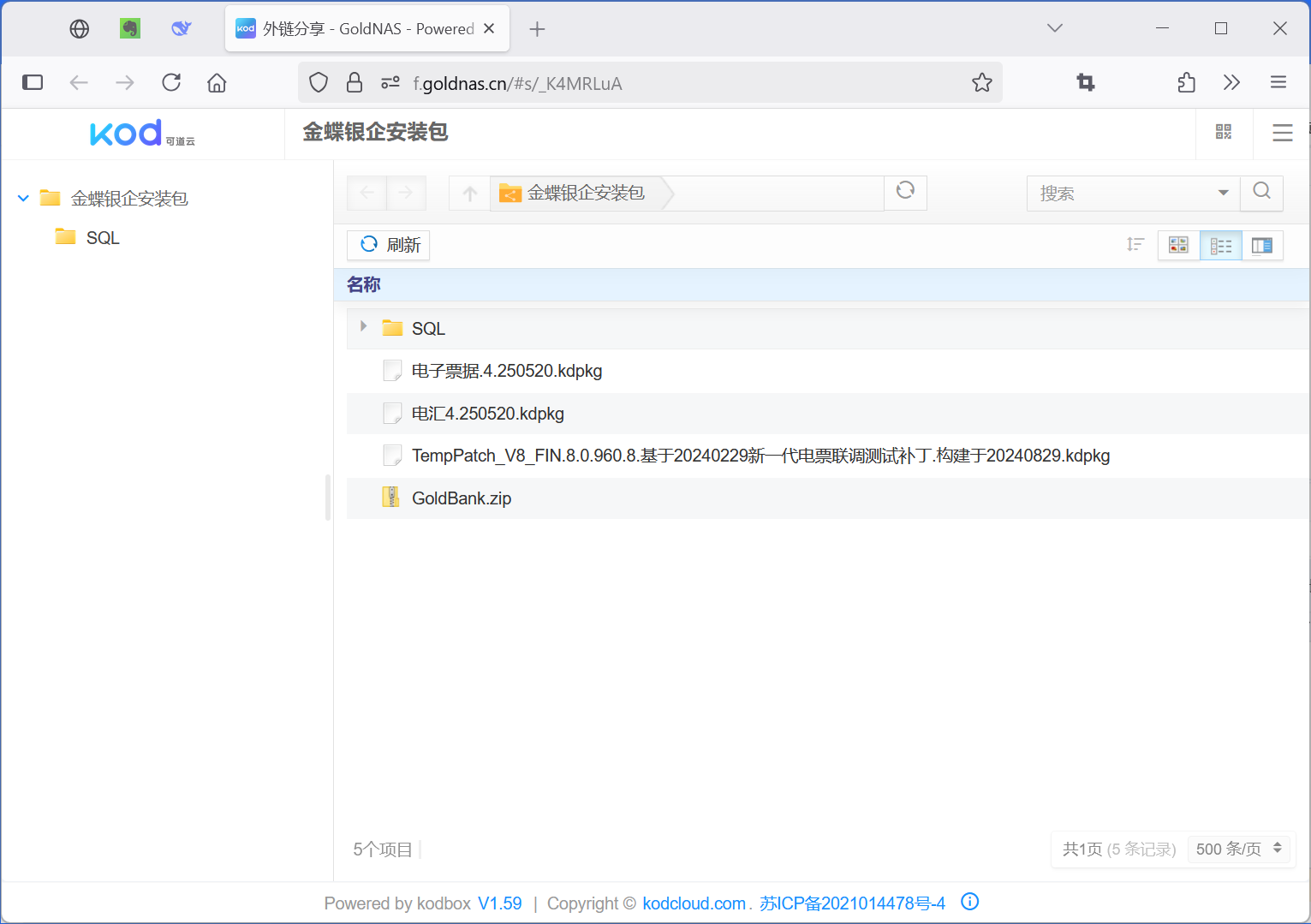Collapse the 金蝶银企安装包 tree node
Viewport: 1311px width, 924px height.
point(23,199)
